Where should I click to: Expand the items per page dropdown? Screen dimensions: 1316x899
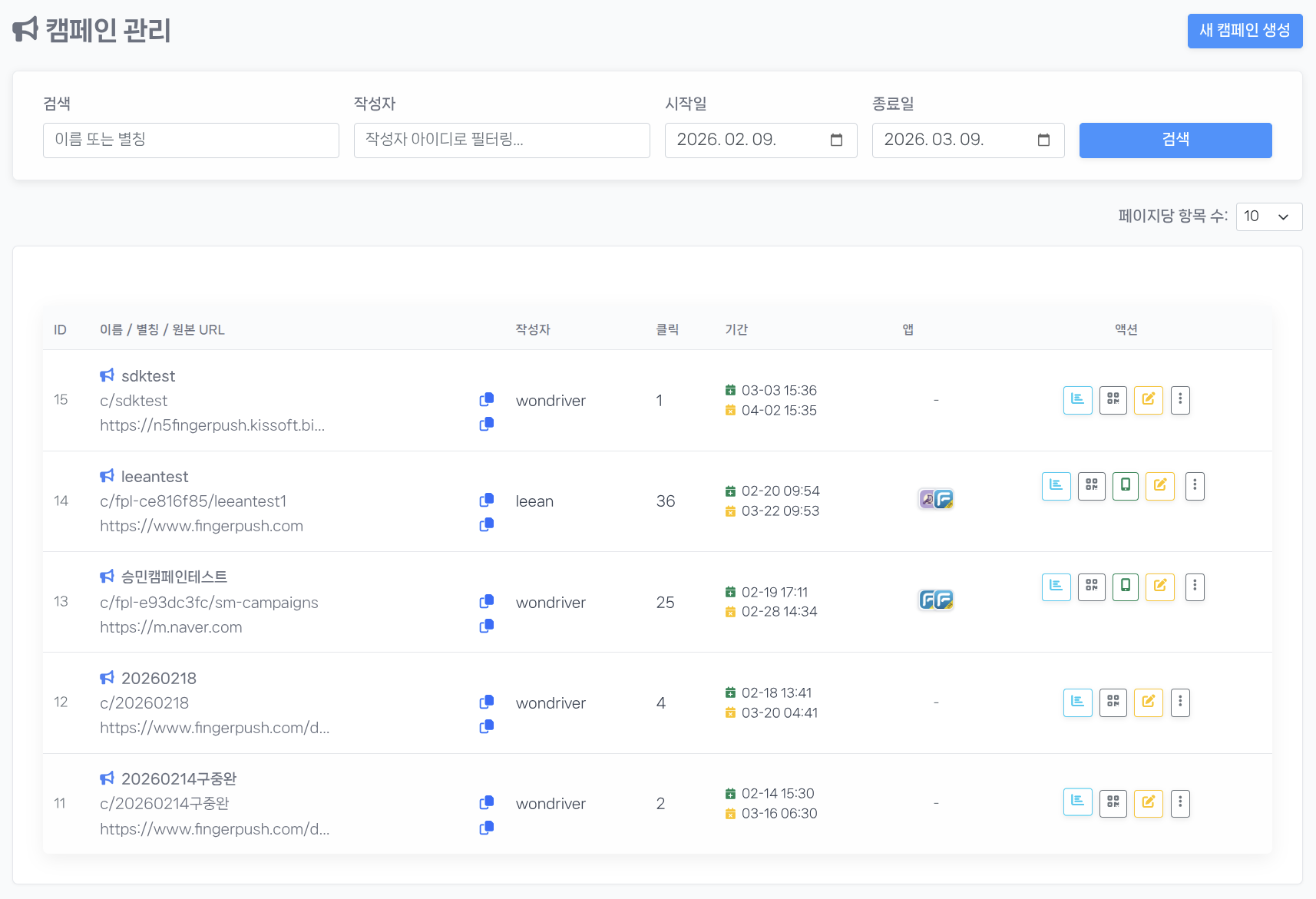(1268, 216)
